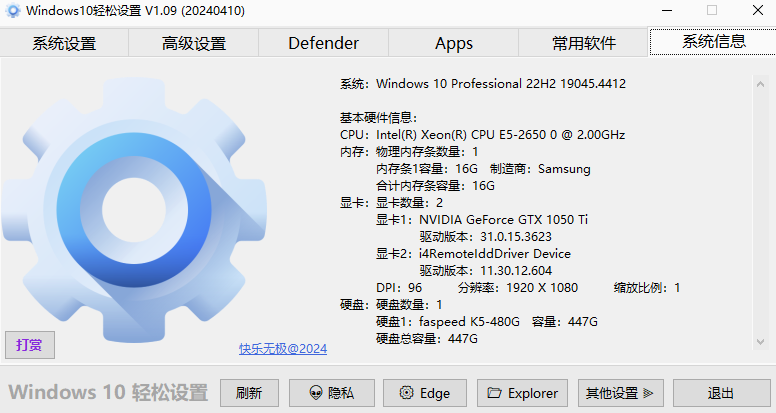Viewport: 776px width, 413px height.
Task: Click the 刷新 button
Action: pos(248,393)
